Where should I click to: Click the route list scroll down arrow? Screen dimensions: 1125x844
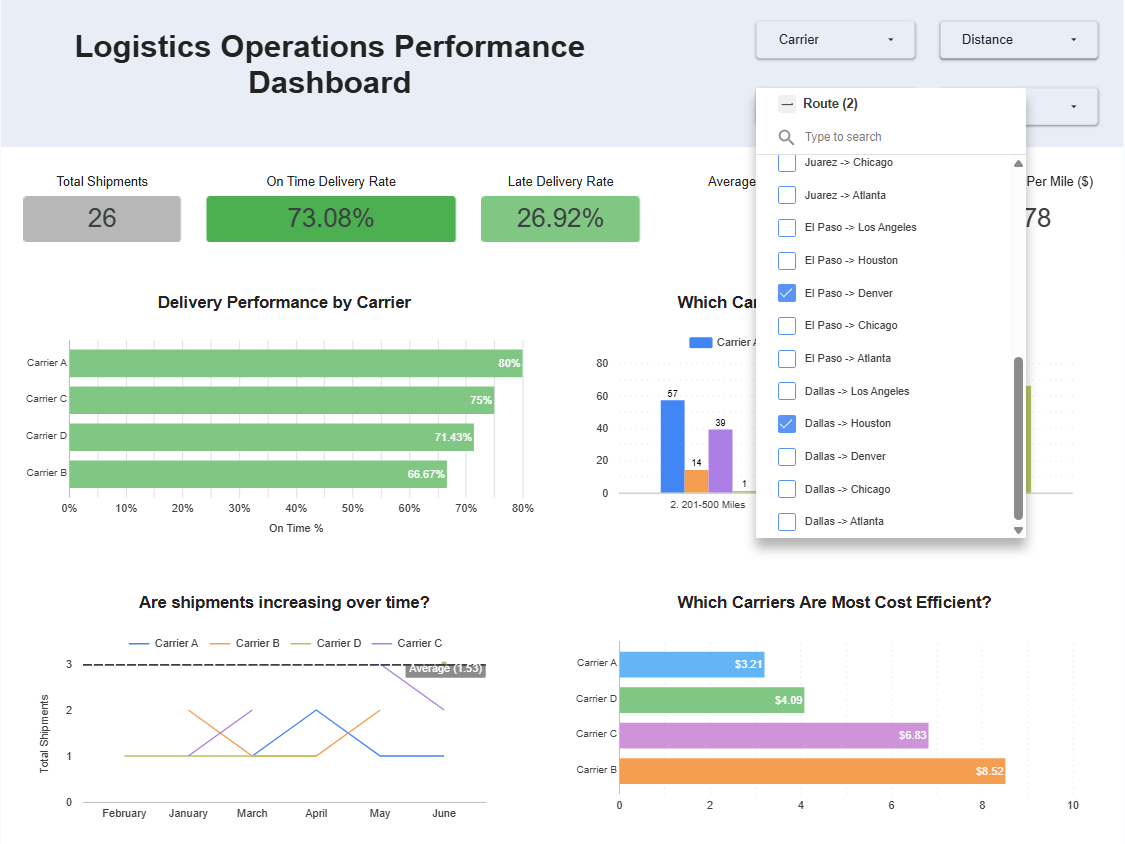(x=1018, y=530)
